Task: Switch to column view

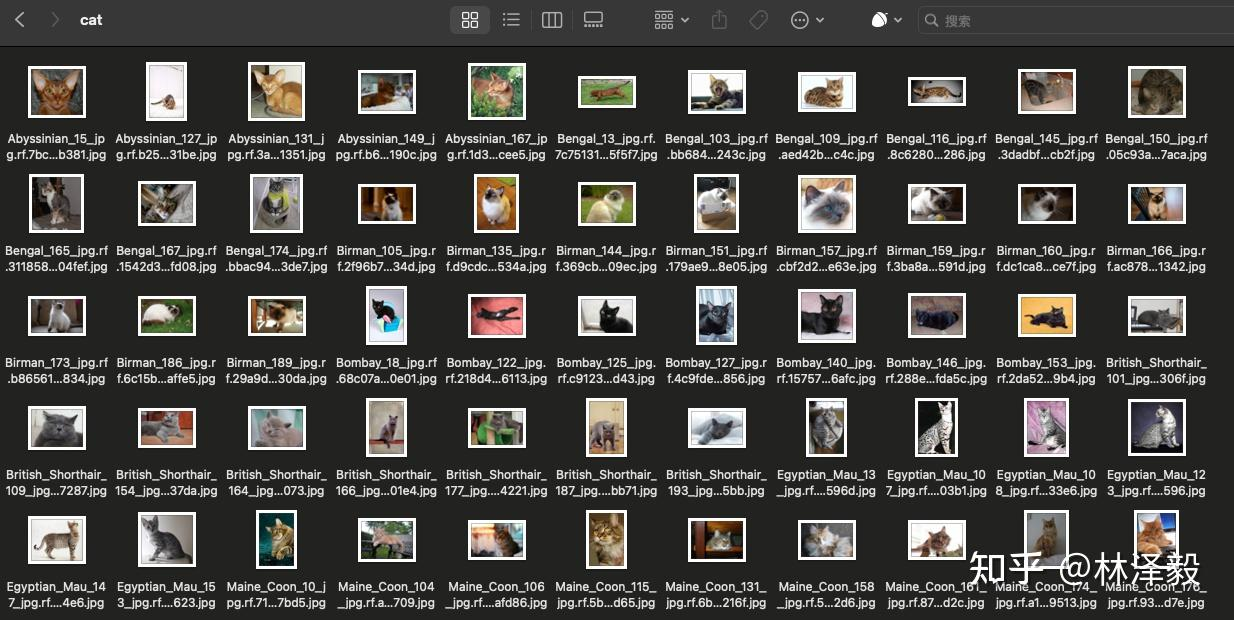Action: click(552, 20)
